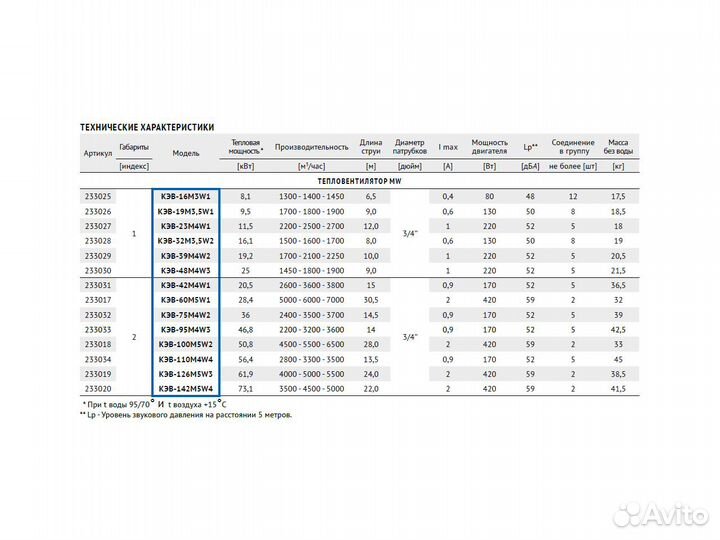Click the Тепловая мощность column header
The image size is (720, 540).
point(250,147)
